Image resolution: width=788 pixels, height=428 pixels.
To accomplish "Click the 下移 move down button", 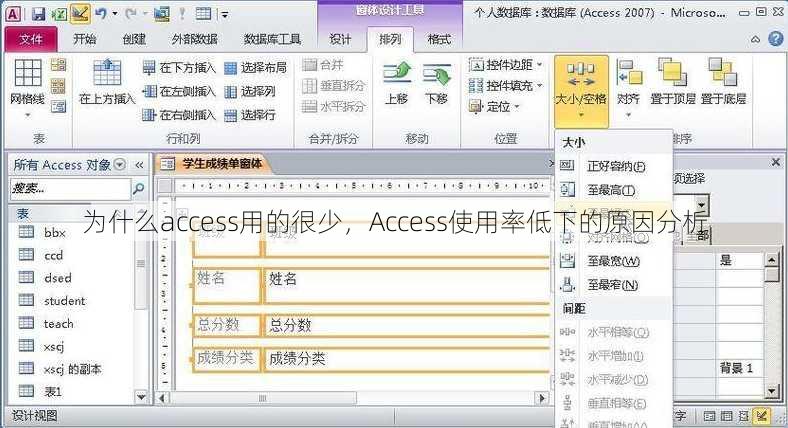I will click(x=436, y=84).
